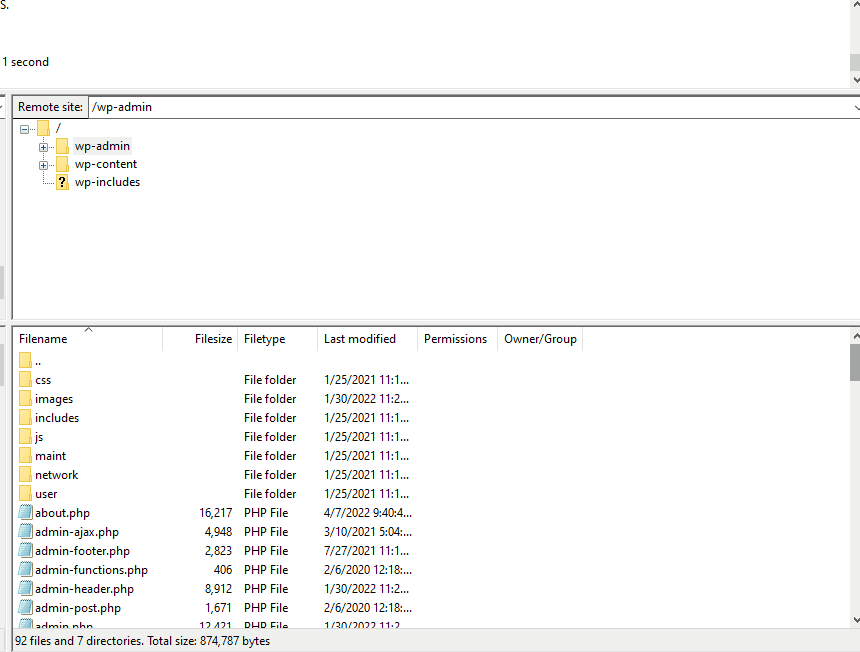Sort files by Filetype column
Image resolution: width=860 pixels, height=652 pixels.
pos(278,339)
